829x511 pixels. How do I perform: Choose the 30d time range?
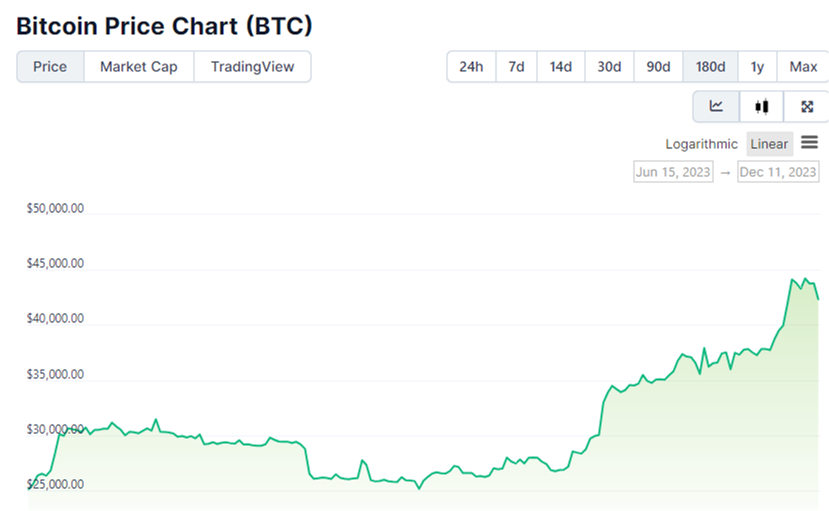pyautogui.click(x=609, y=67)
